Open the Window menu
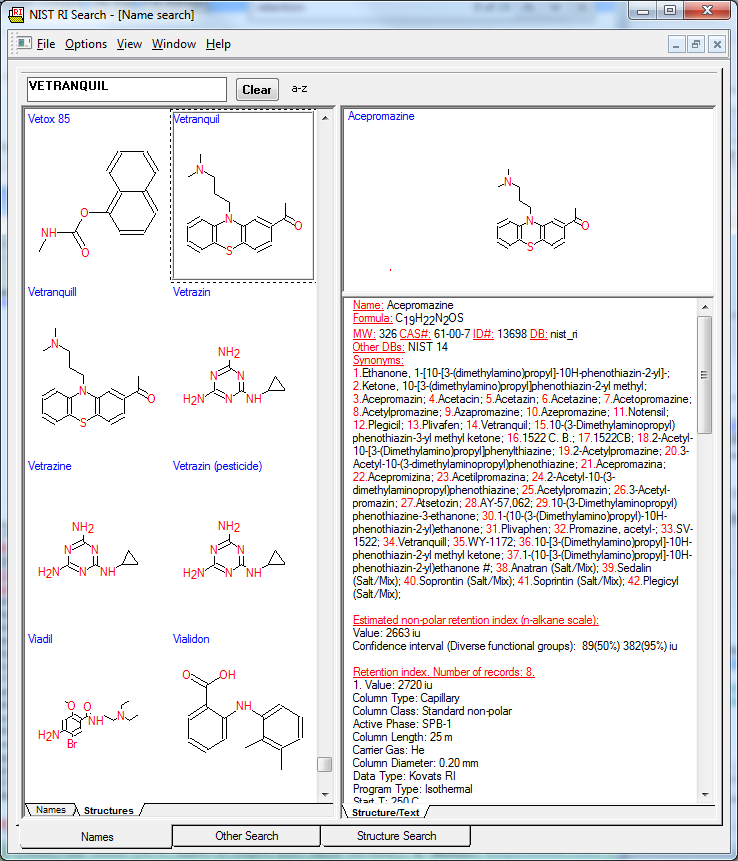This screenshot has height=861, width=738. tap(174, 44)
